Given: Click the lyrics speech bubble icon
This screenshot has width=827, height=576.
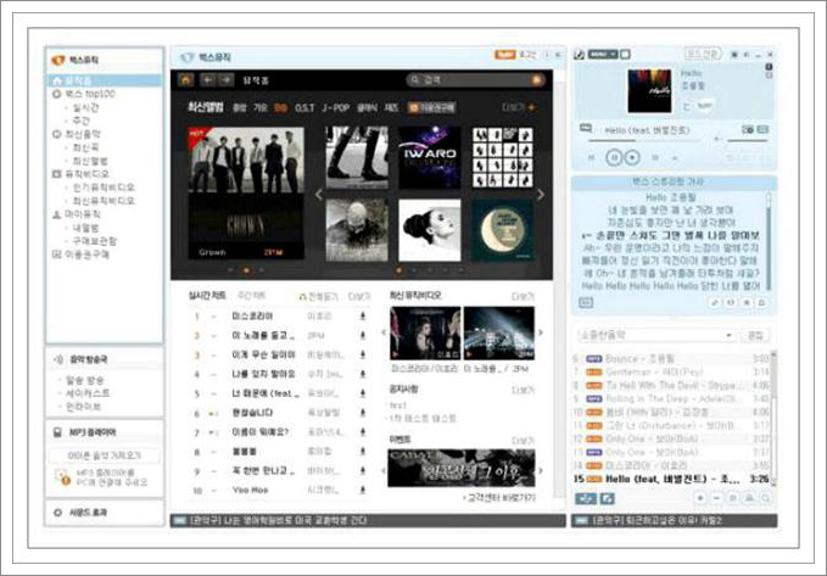Looking at the screenshot, I should (x=585, y=128).
